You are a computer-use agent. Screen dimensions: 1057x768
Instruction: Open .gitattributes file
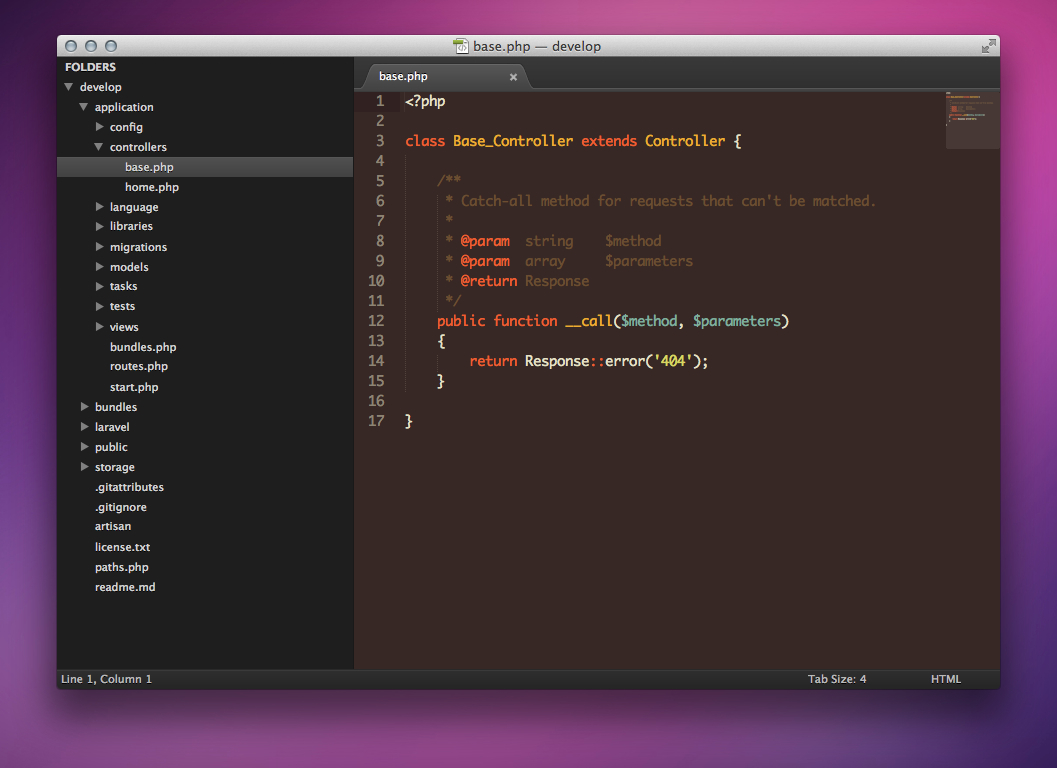129,487
